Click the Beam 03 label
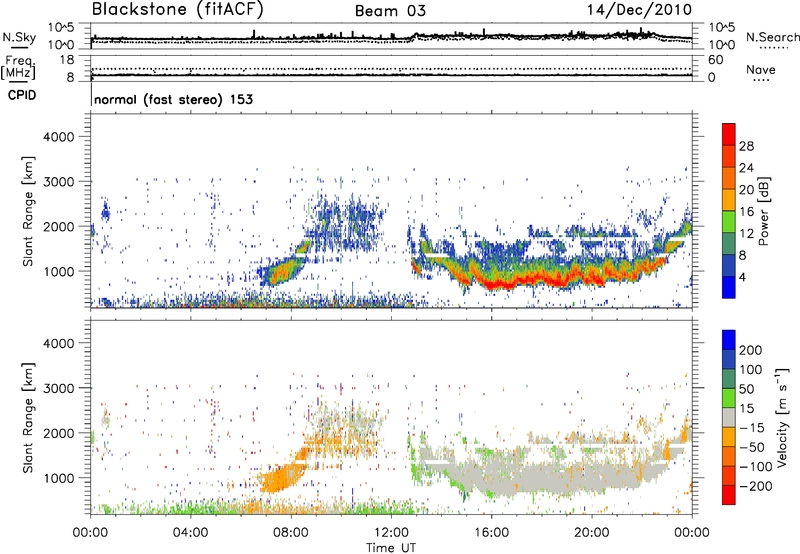 point(390,11)
